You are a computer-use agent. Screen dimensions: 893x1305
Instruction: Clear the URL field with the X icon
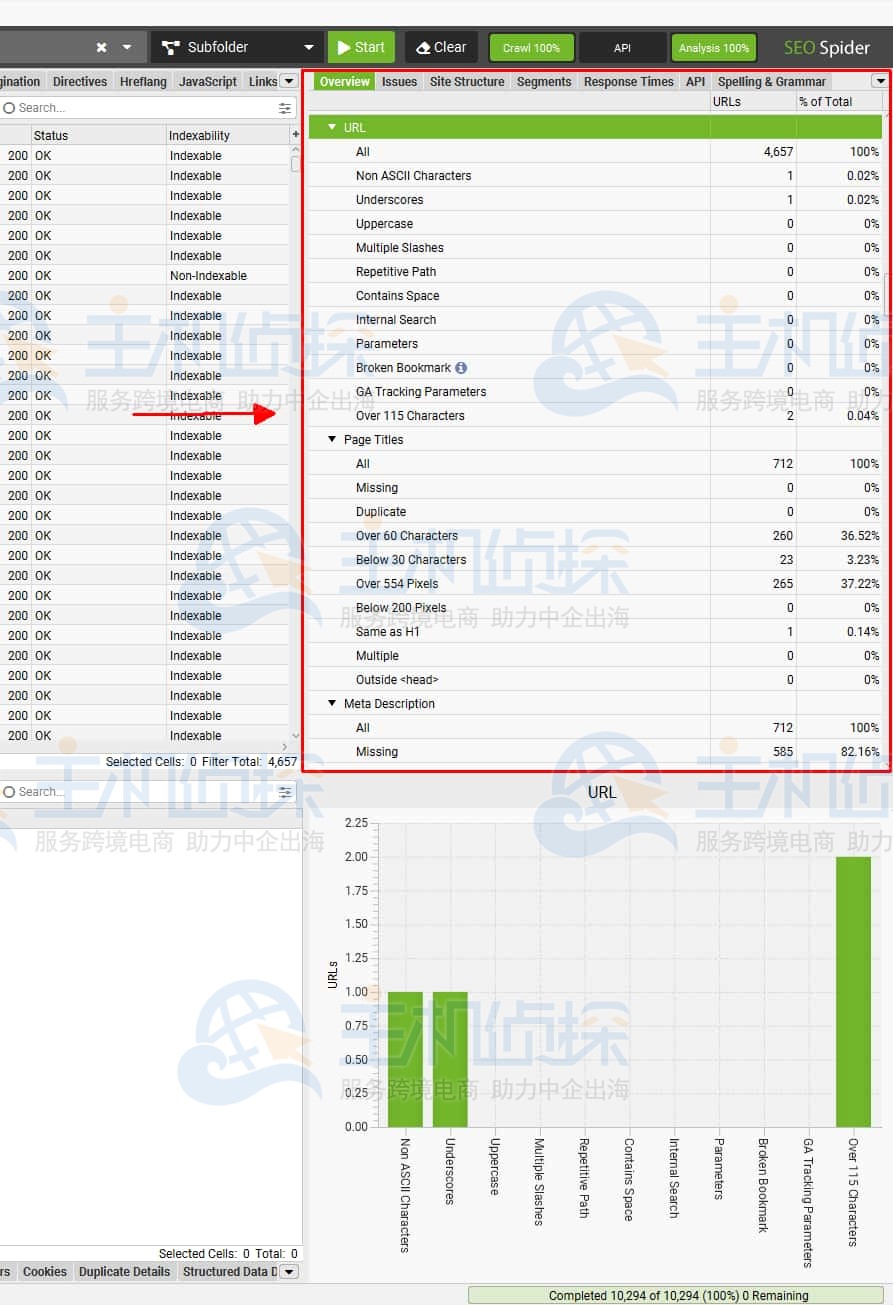(101, 47)
